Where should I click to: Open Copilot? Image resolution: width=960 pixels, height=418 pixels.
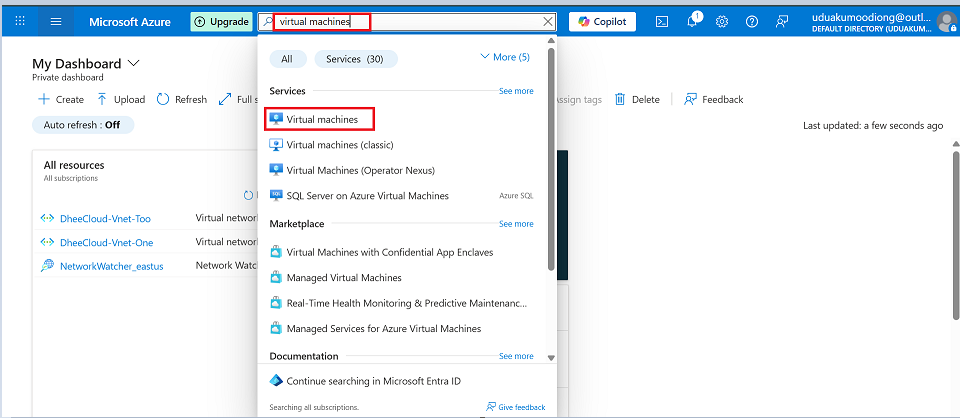[602, 22]
